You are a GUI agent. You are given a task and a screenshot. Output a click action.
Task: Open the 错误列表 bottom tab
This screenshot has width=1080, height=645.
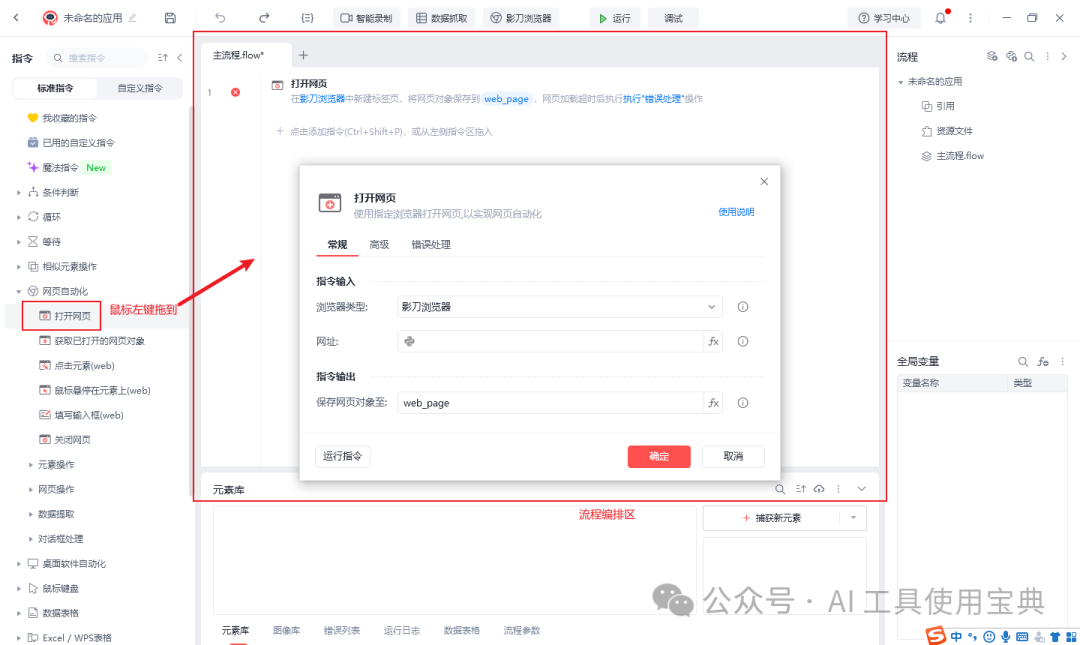(x=342, y=631)
